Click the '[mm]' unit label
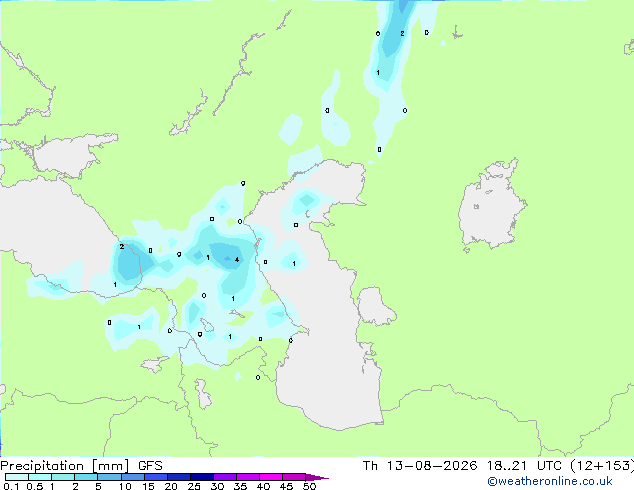This screenshot has width=634, height=490. click(110, 466)
